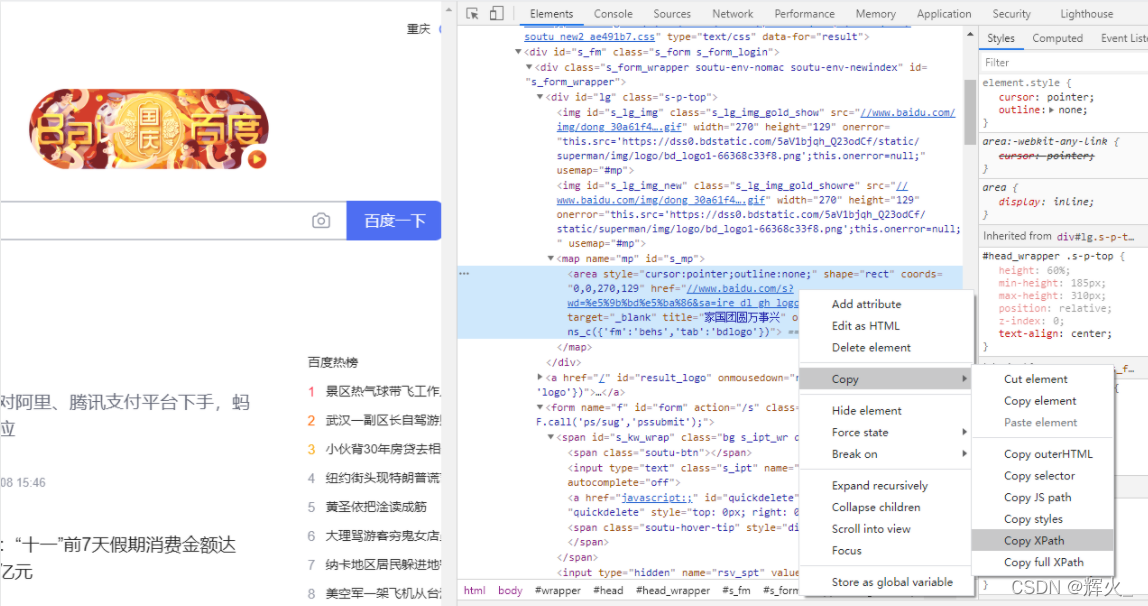Open the soutu_new2 css stylesheet link
This screenshot has width=1148, height=606.
(x=589, y=37)
